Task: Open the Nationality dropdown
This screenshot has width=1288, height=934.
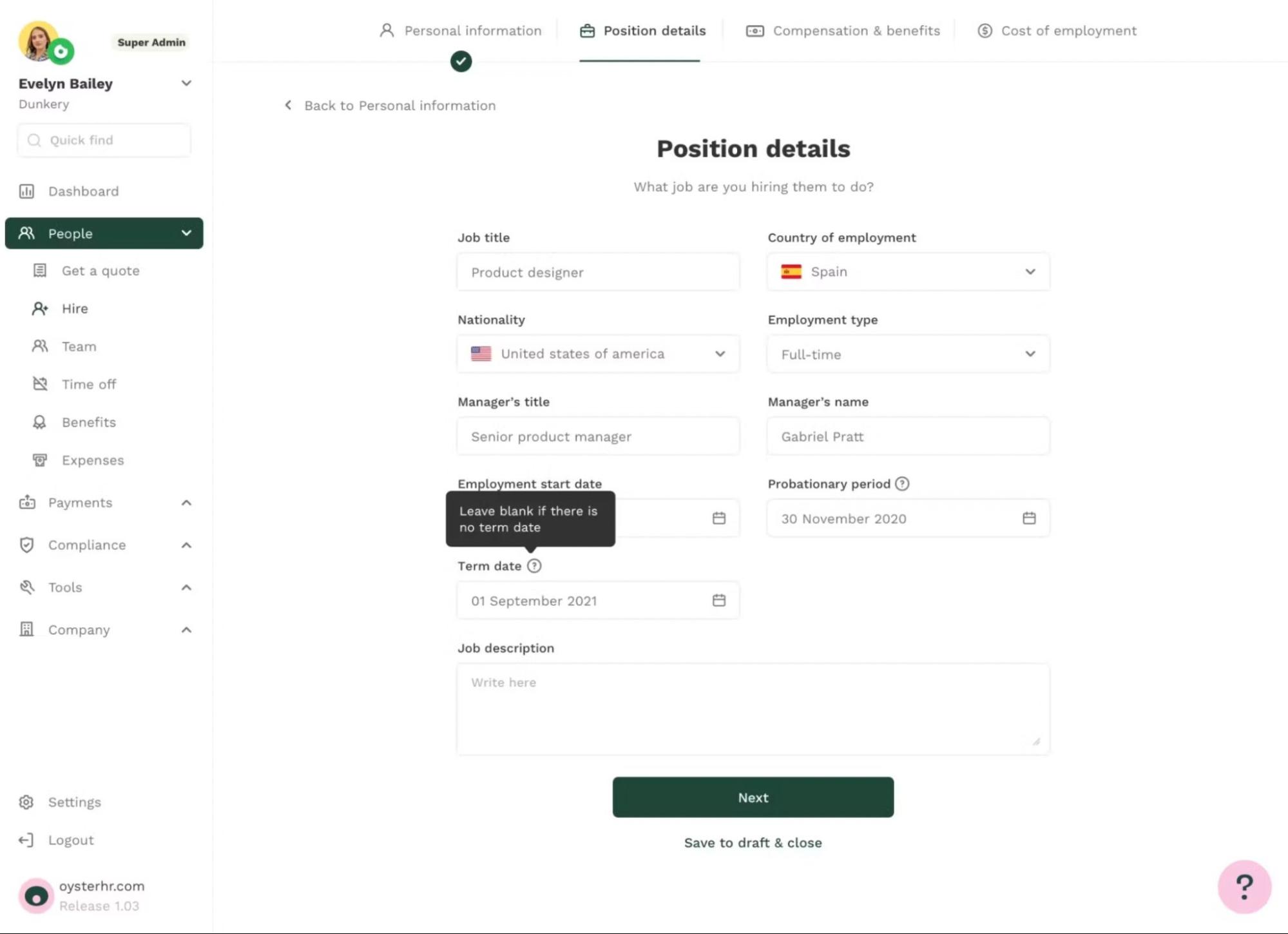Action: coord(598,354)
